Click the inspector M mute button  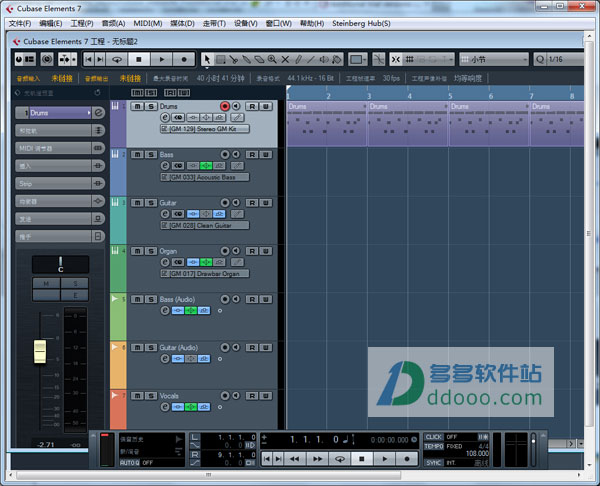[46, 284]
